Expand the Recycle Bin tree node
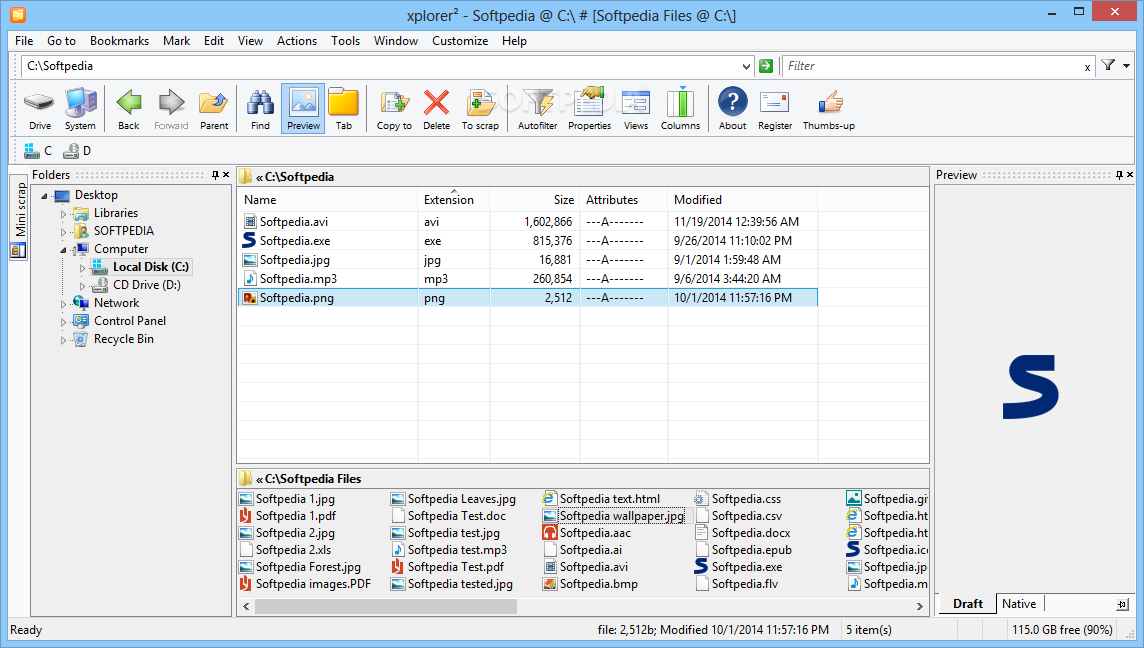Viewport: 1144px width, 648px height. [x=63, y=339]
